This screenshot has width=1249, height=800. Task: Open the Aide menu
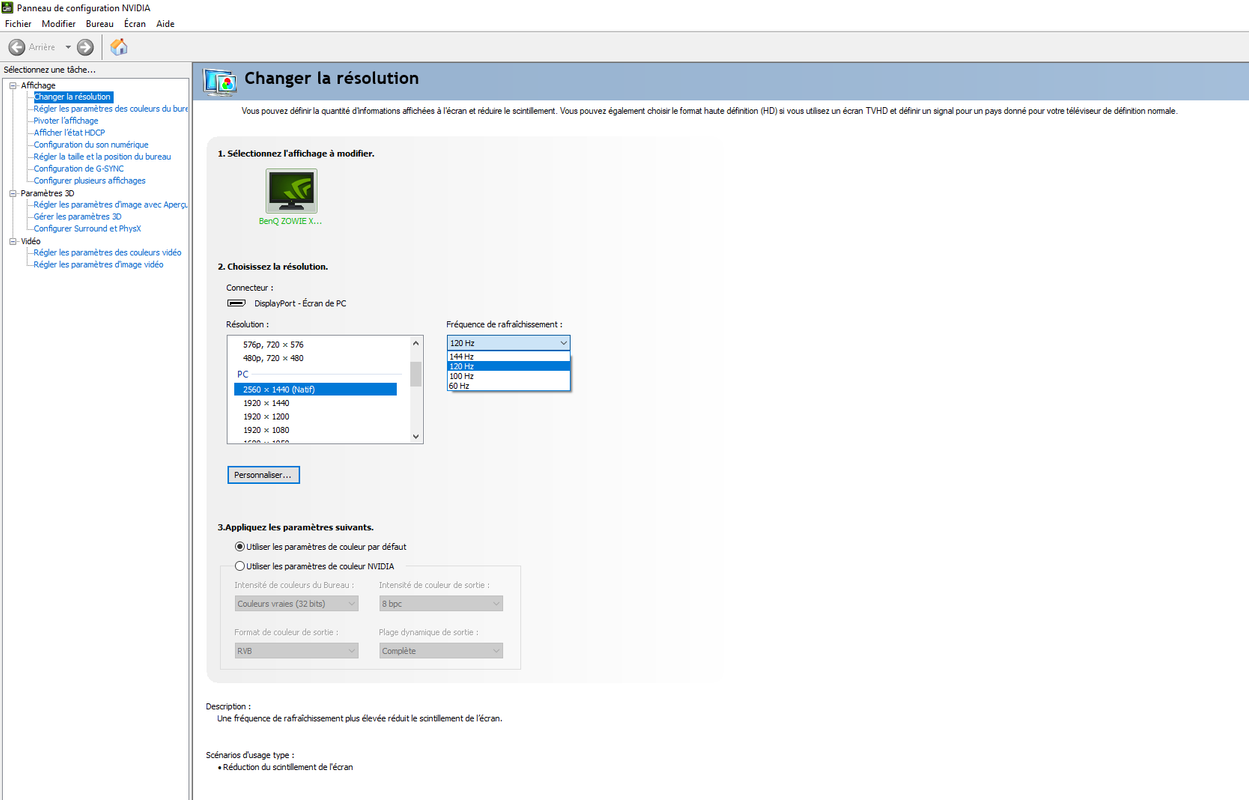coord(165,24)
